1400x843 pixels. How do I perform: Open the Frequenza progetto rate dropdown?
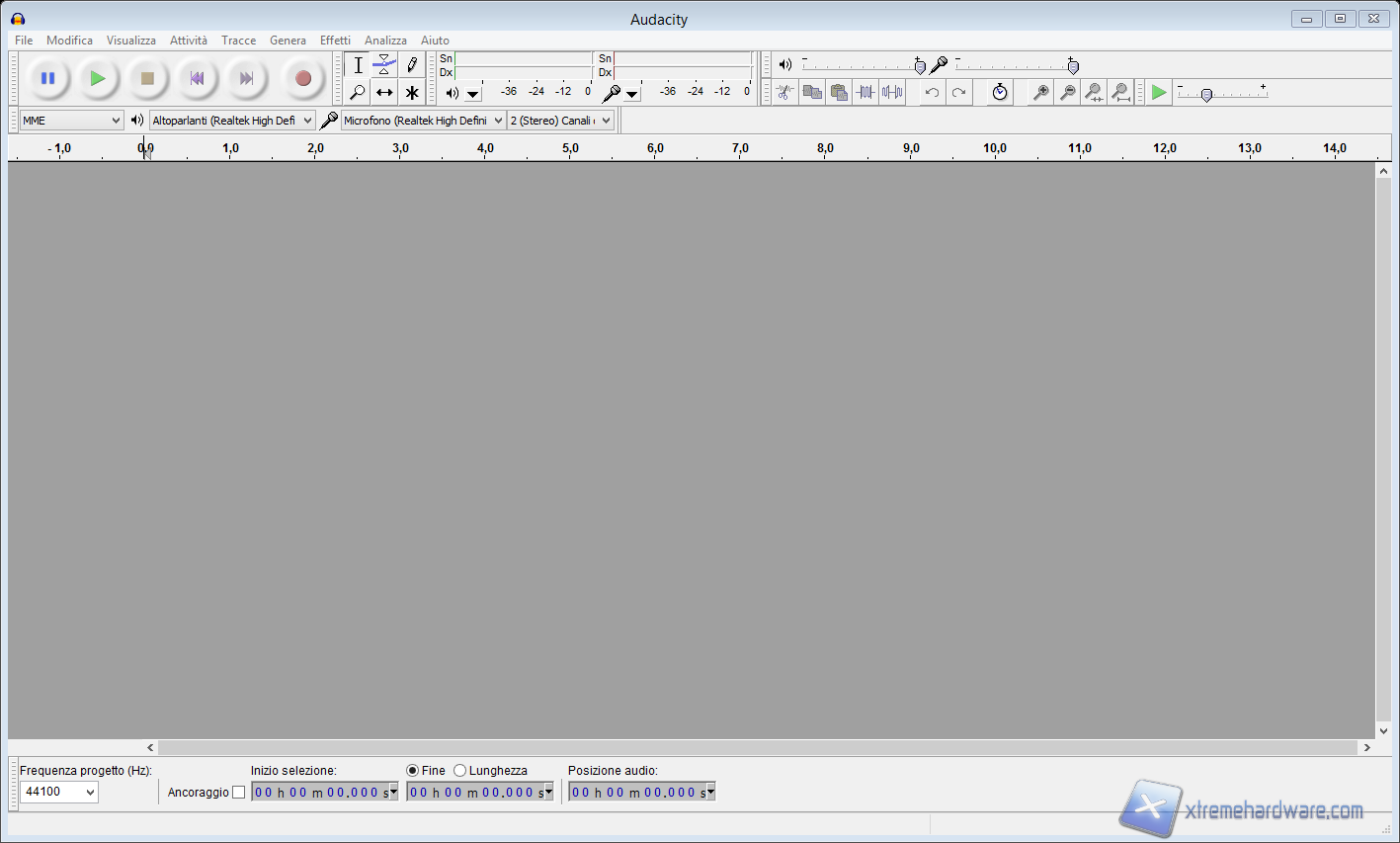59,792
